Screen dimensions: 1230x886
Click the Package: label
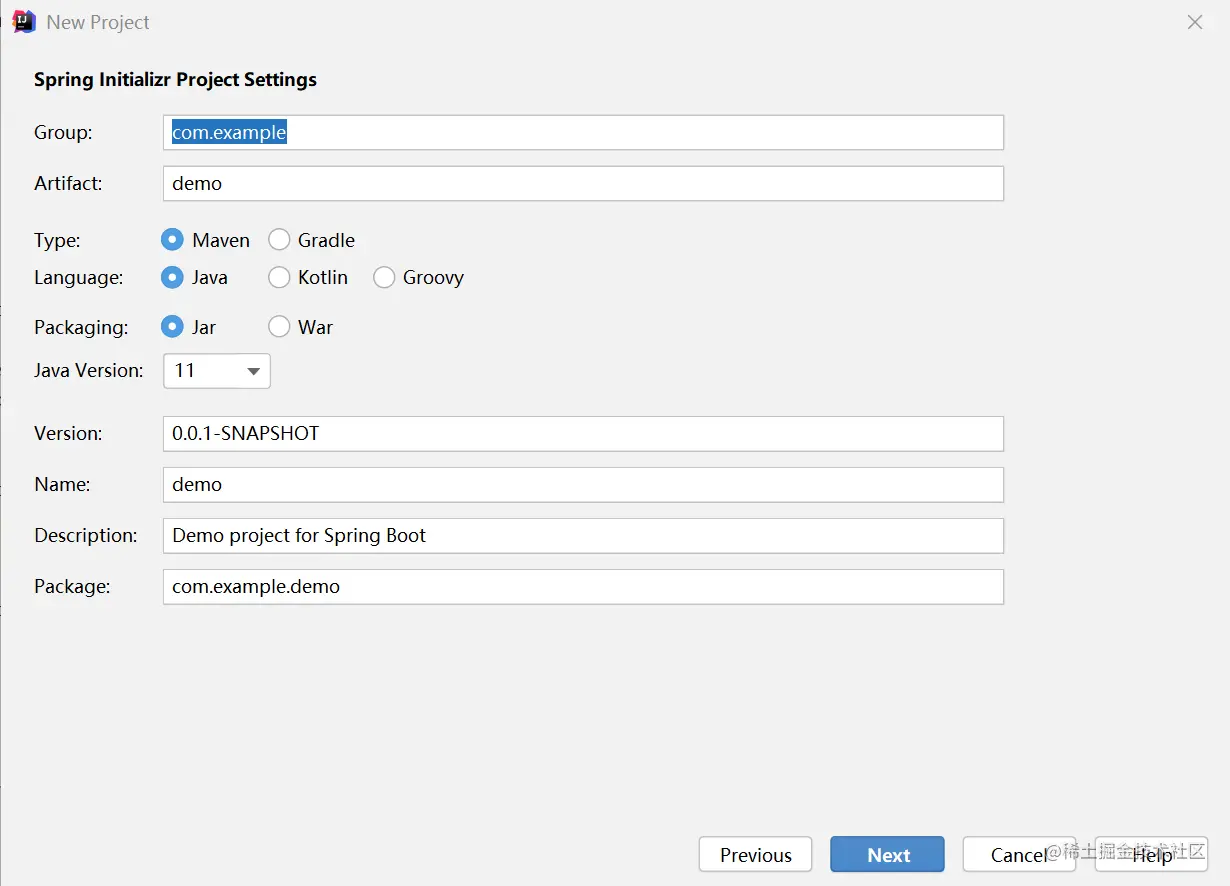(72, 586)
